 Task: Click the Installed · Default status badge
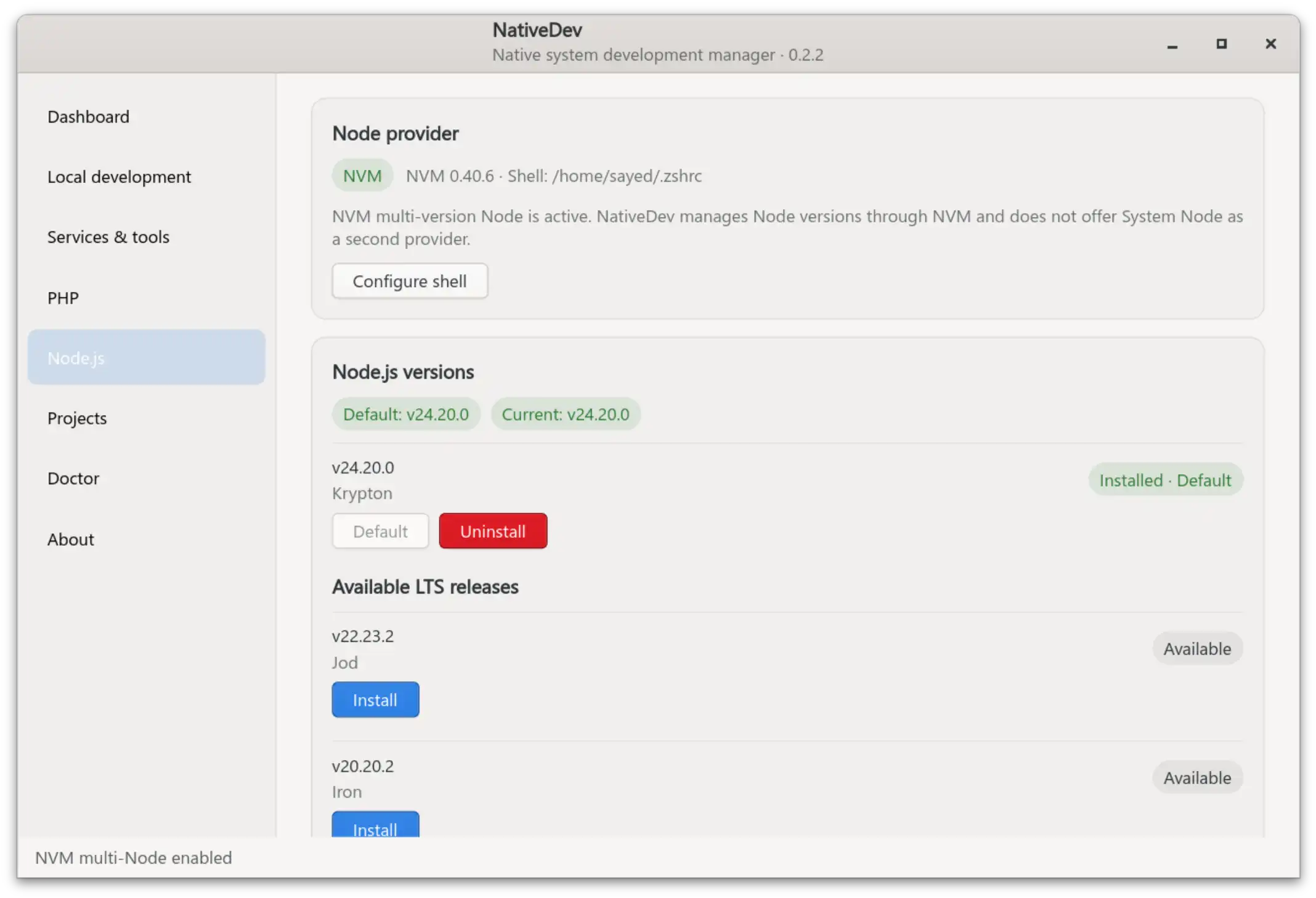1165,480
